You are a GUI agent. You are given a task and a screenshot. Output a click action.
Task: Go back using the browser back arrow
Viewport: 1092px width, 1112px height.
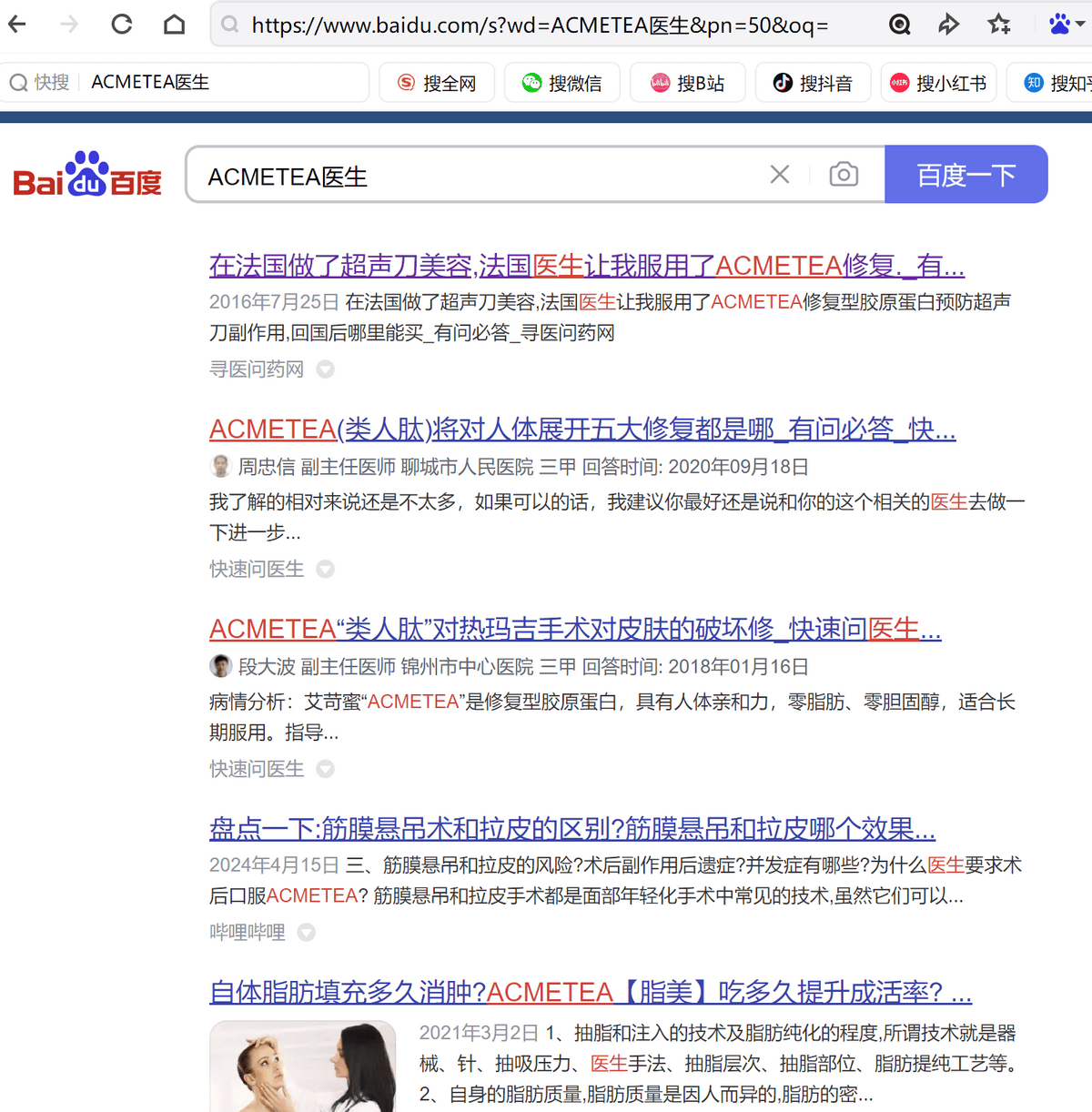coord(17,24)
